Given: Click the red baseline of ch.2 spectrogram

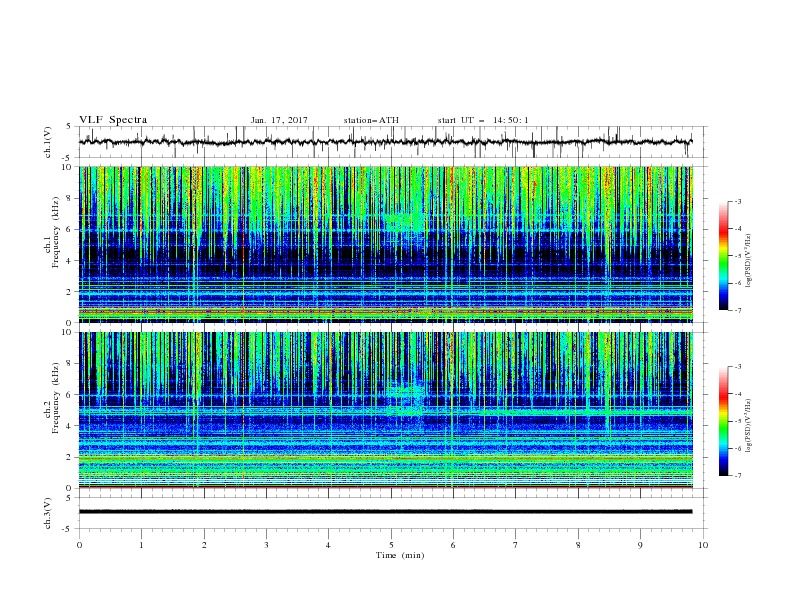Looking at the screenshot, I should tap(385, 487).
